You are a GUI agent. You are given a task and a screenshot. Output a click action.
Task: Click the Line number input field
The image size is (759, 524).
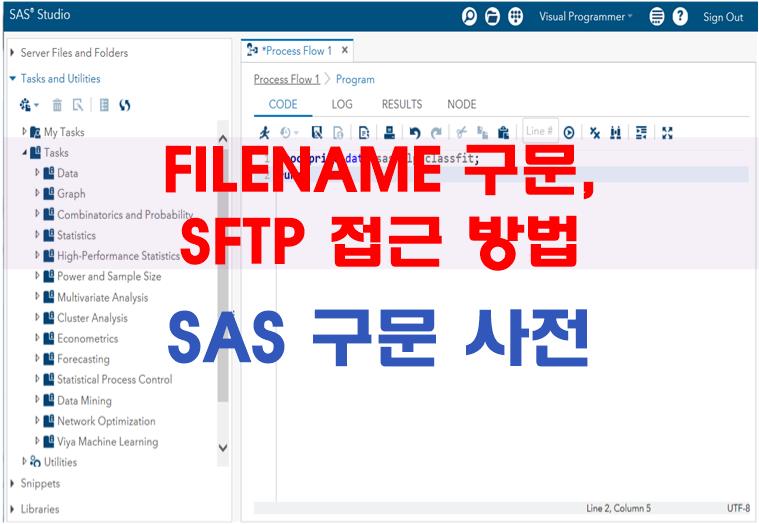click(x=540, y=131)
